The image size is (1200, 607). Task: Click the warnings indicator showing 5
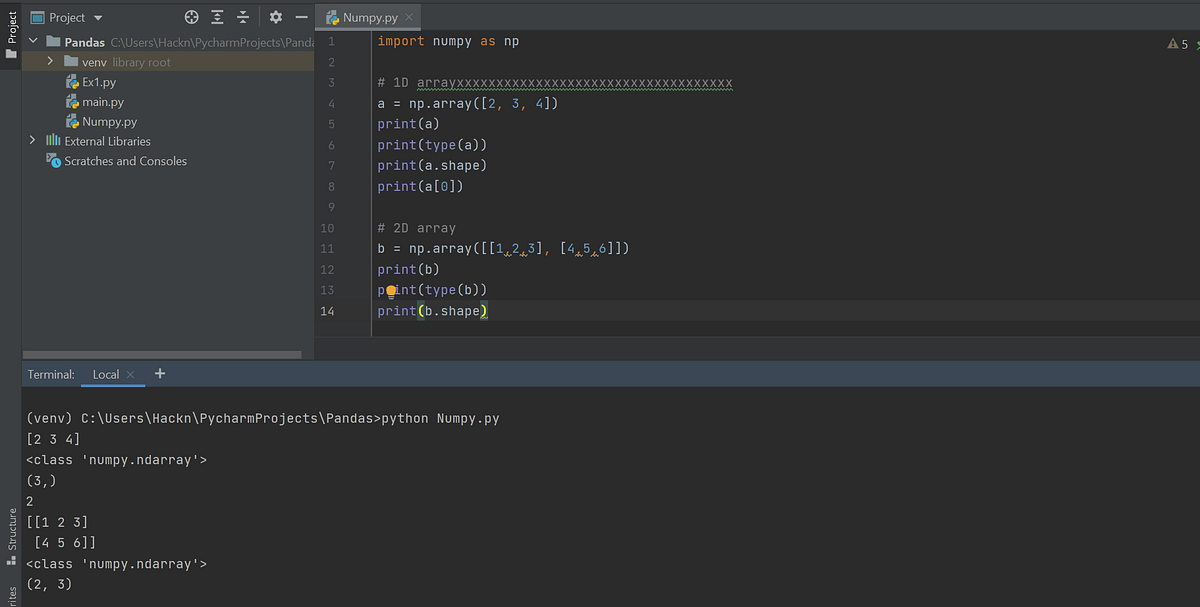1178,44
